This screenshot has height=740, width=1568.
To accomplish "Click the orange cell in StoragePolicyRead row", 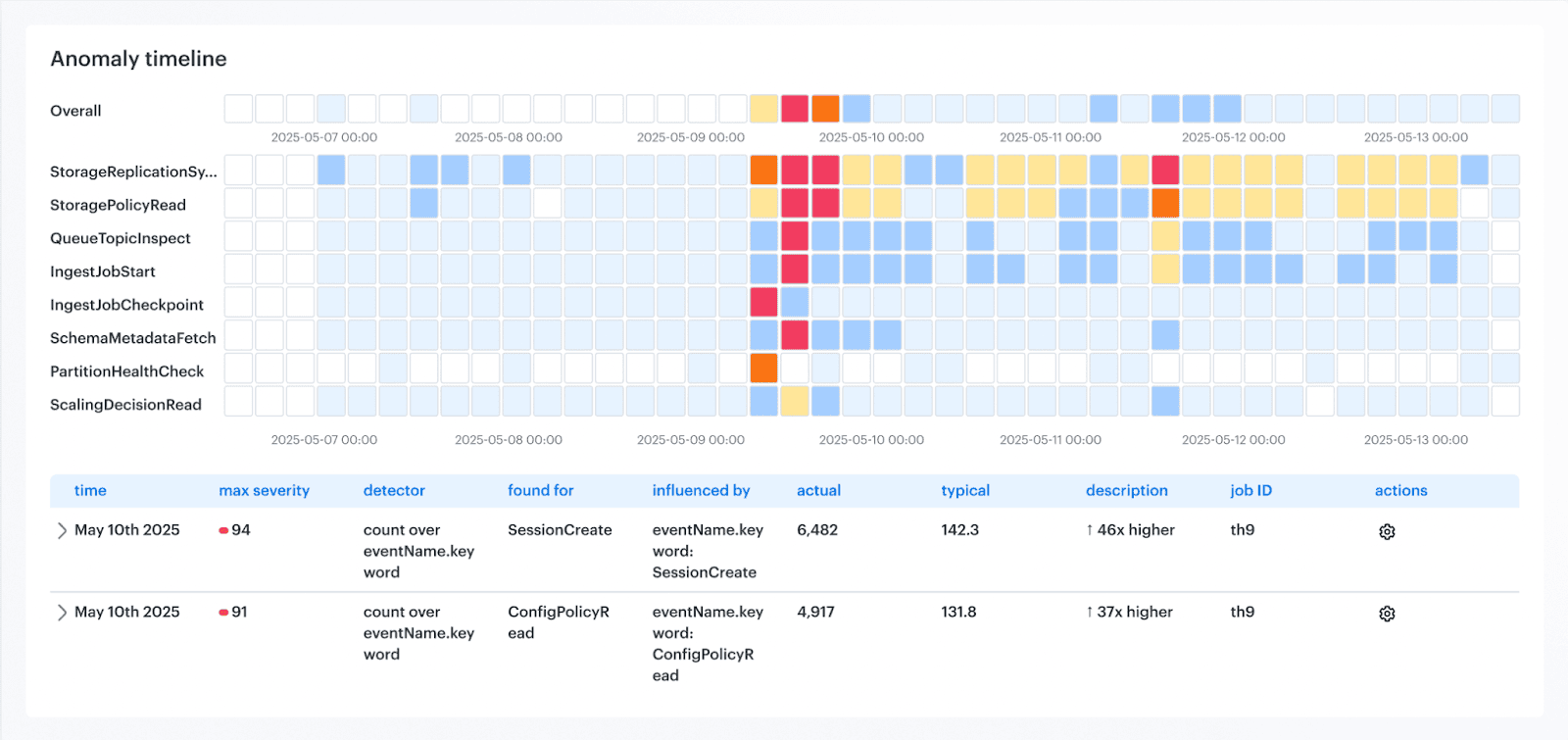I will point(1165,203).
